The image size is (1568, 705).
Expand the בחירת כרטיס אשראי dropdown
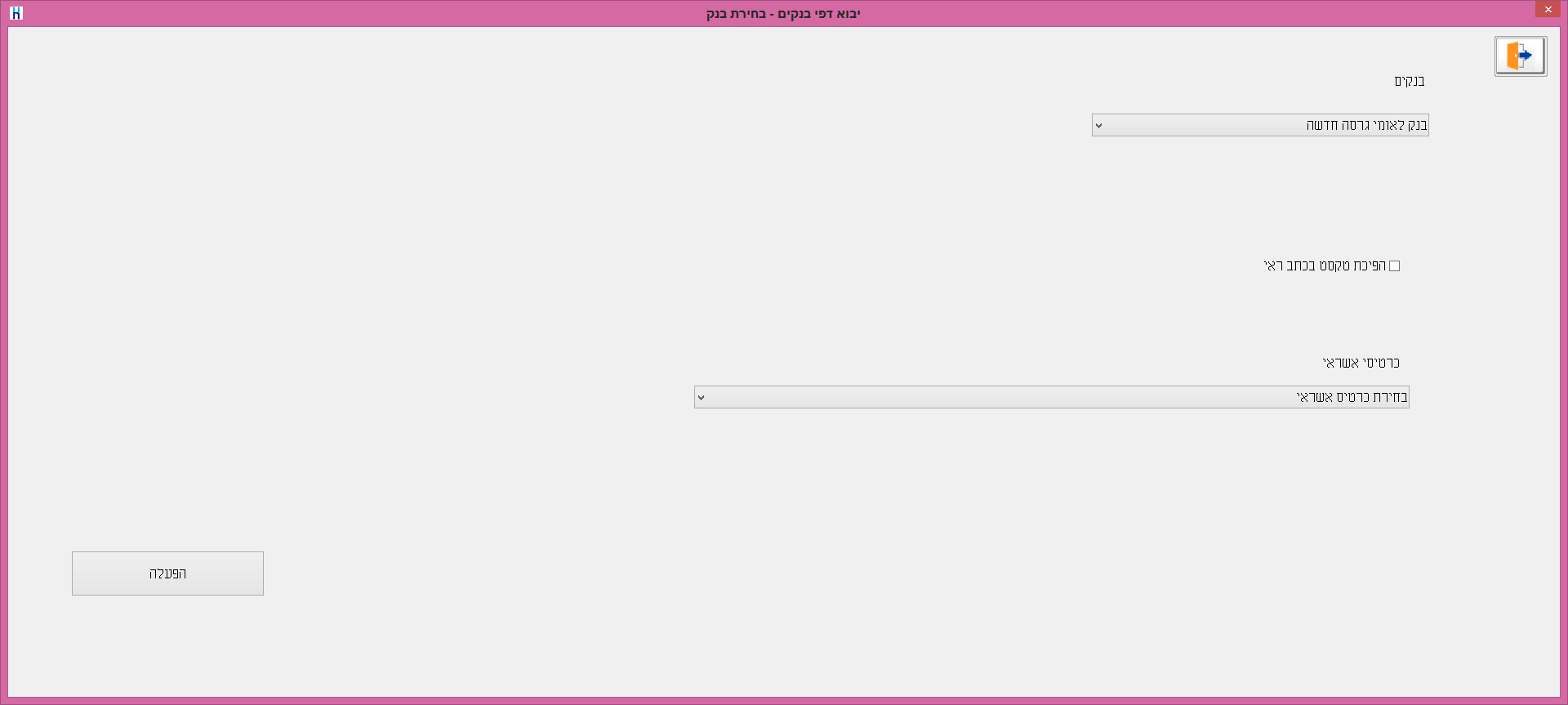coord(1052,397)
